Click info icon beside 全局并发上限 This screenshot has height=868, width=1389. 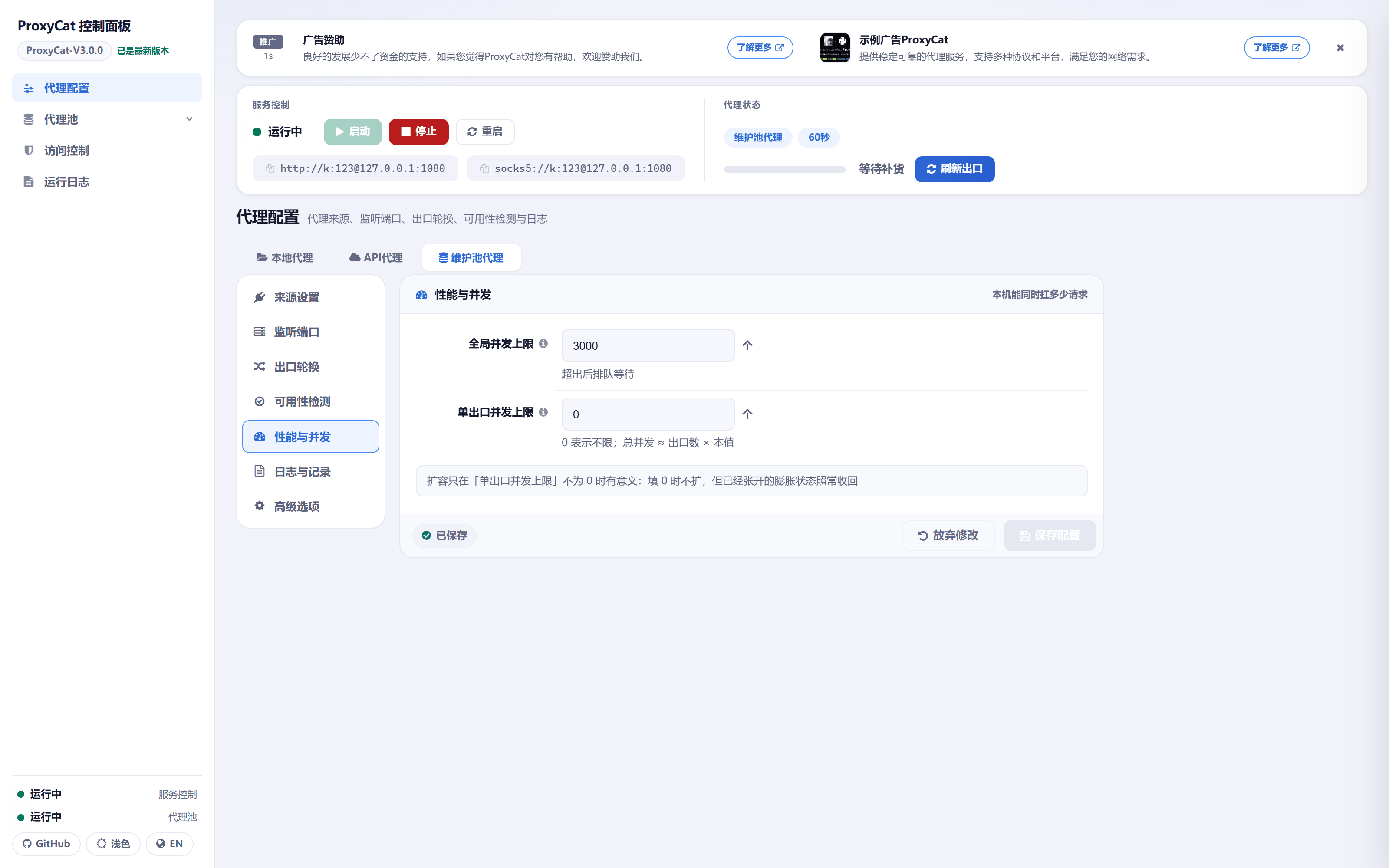(x=543, y=343)
